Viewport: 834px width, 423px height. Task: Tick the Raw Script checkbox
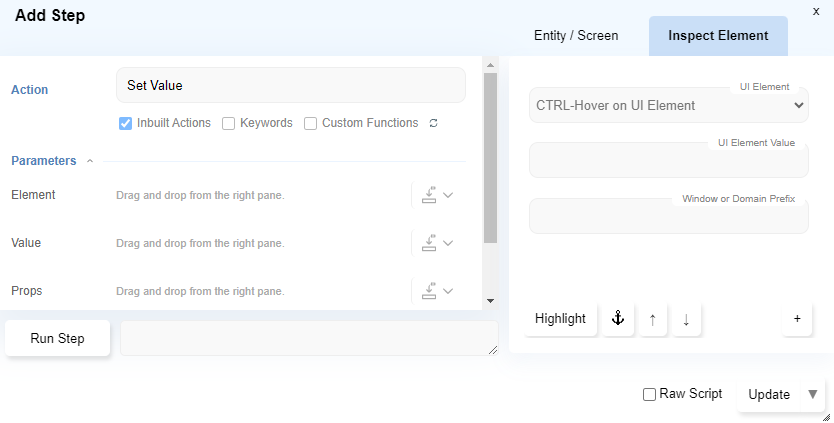[649, 395]
